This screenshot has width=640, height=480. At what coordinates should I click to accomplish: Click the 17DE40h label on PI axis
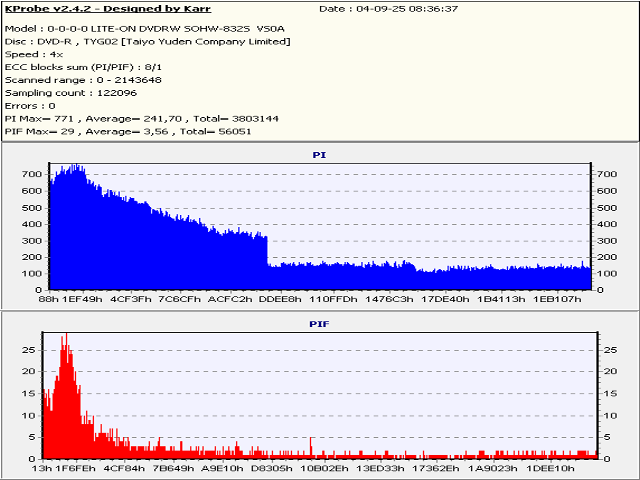[445, 299]
